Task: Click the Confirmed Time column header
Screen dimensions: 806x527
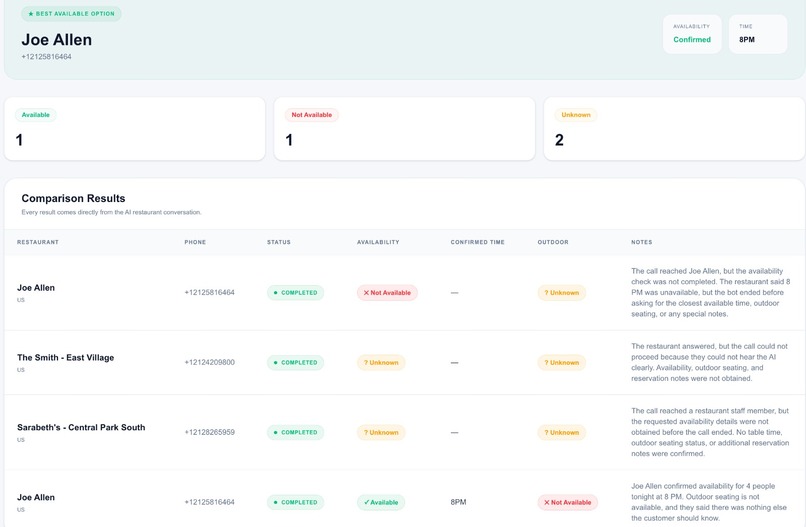Action: [478, 242]
